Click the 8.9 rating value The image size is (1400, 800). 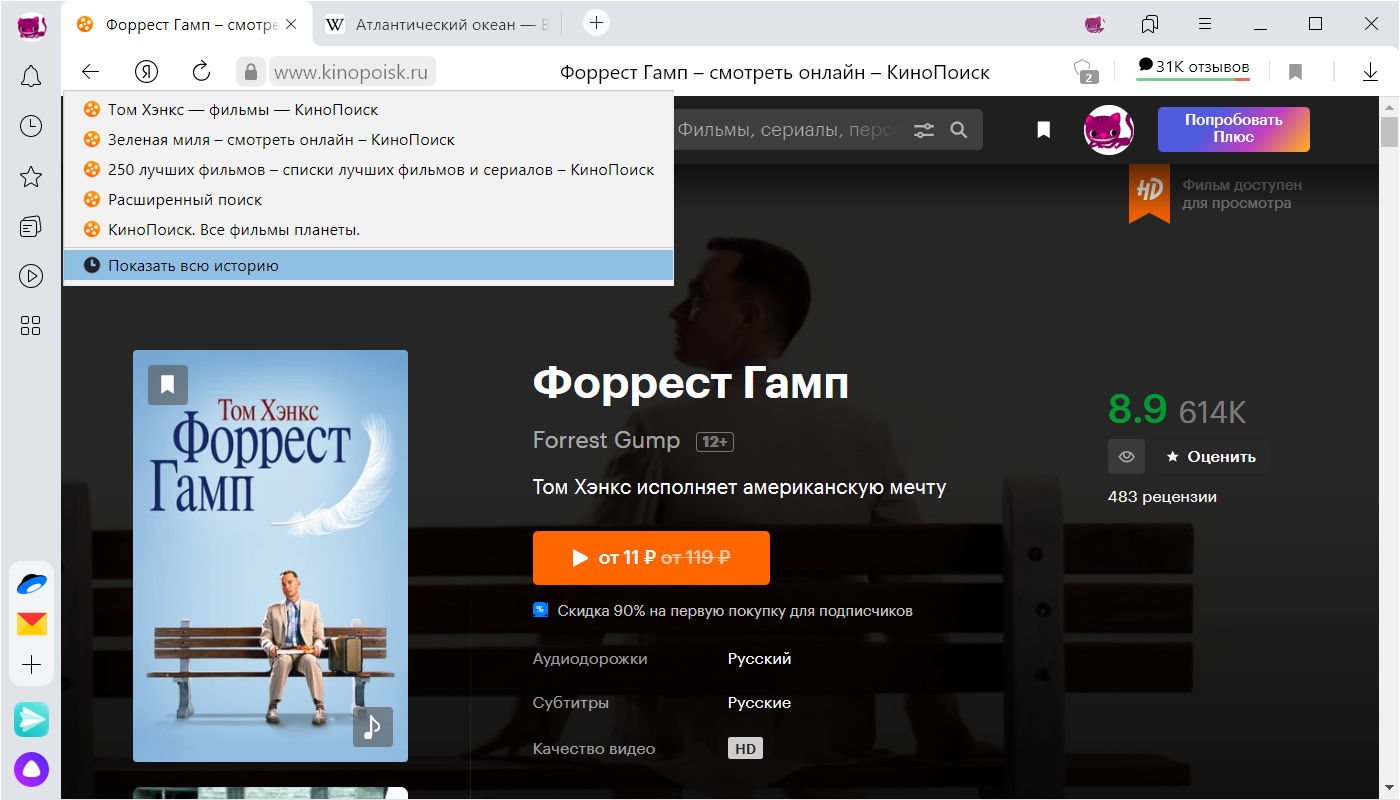(x=1138, y=409)
